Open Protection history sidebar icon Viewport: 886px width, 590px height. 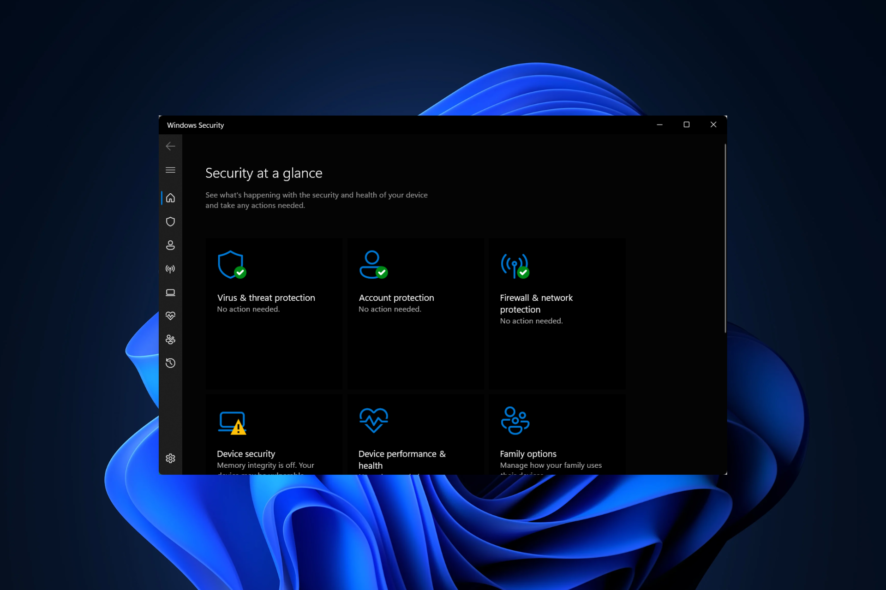pos(170,363)
